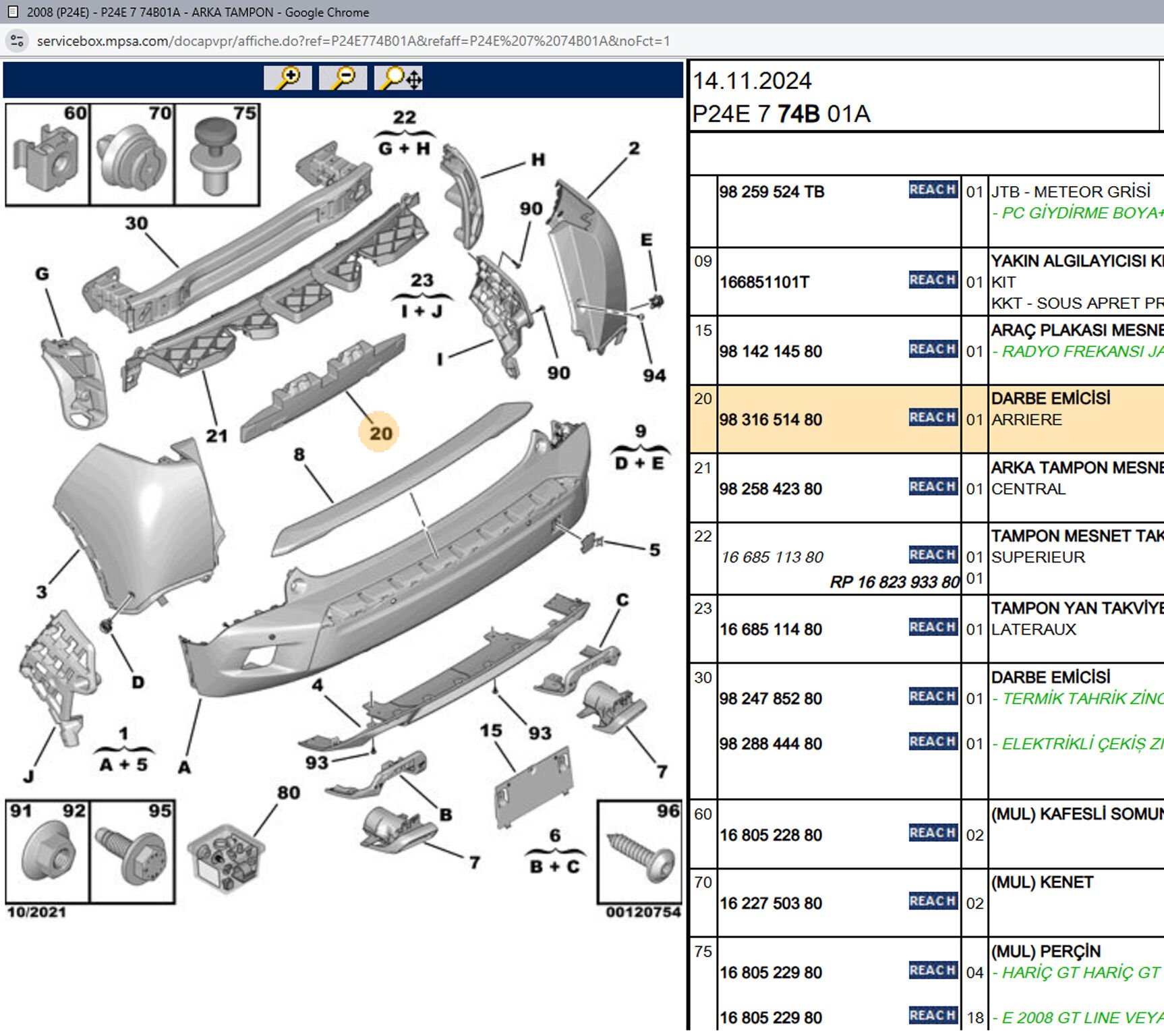Click REACH badge for part 16 227 503 80
Image resolution: width=1164 pixels, height=1036 pixels.
933,901
